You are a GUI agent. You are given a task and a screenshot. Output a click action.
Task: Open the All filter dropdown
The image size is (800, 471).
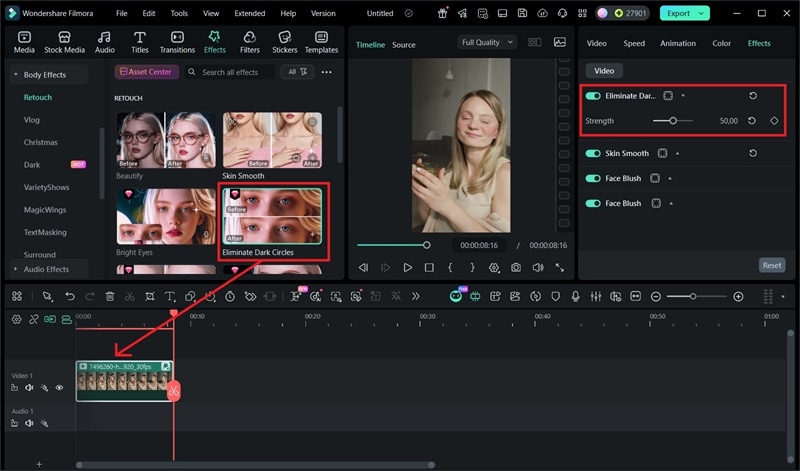(298, 72)
